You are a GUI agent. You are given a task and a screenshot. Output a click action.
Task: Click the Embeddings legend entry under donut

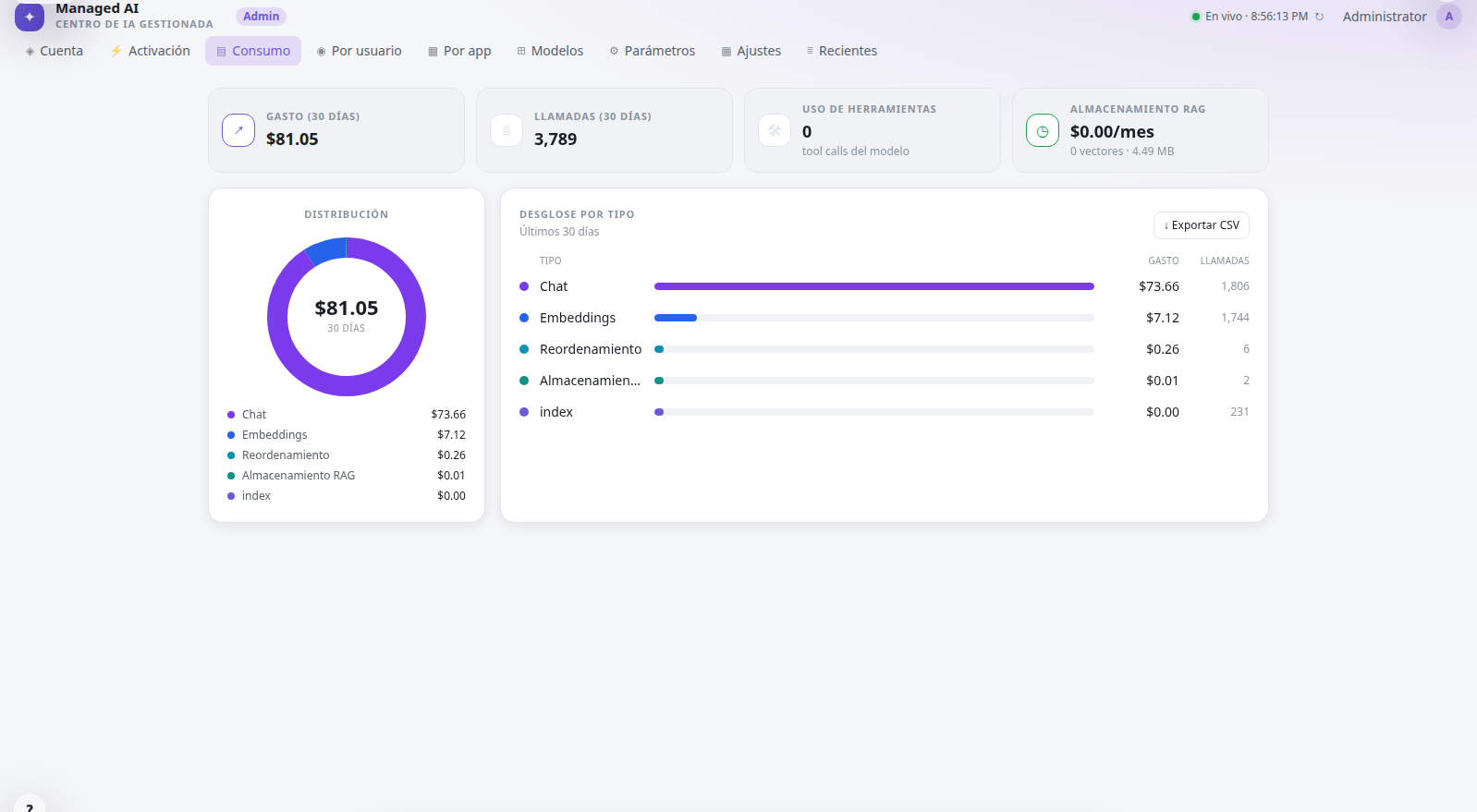[x=347, y=435]
